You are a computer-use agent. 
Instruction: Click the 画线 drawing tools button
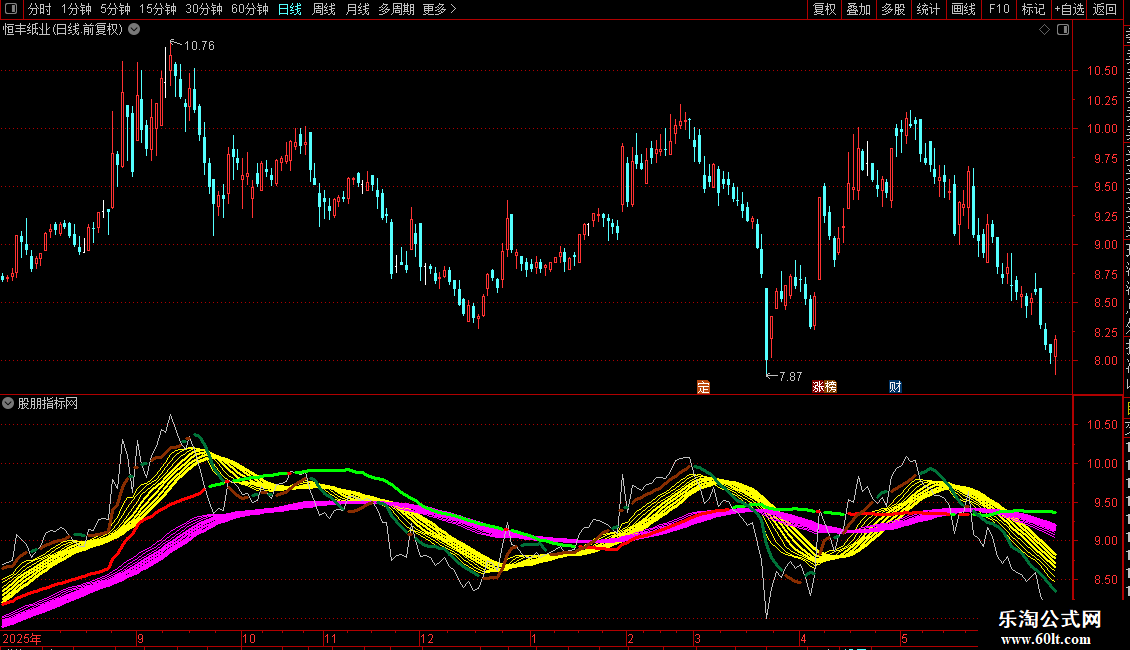click(964, 9)
